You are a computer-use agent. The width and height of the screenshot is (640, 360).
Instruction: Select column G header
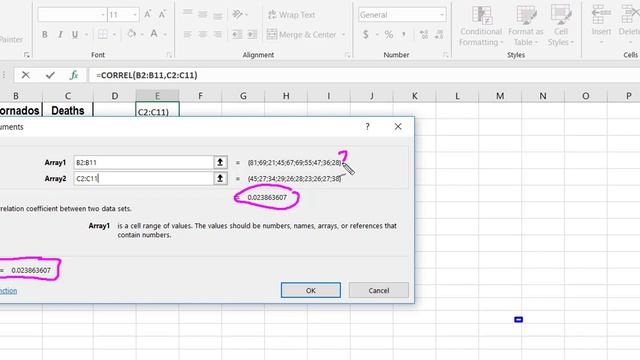coord(243,96)
